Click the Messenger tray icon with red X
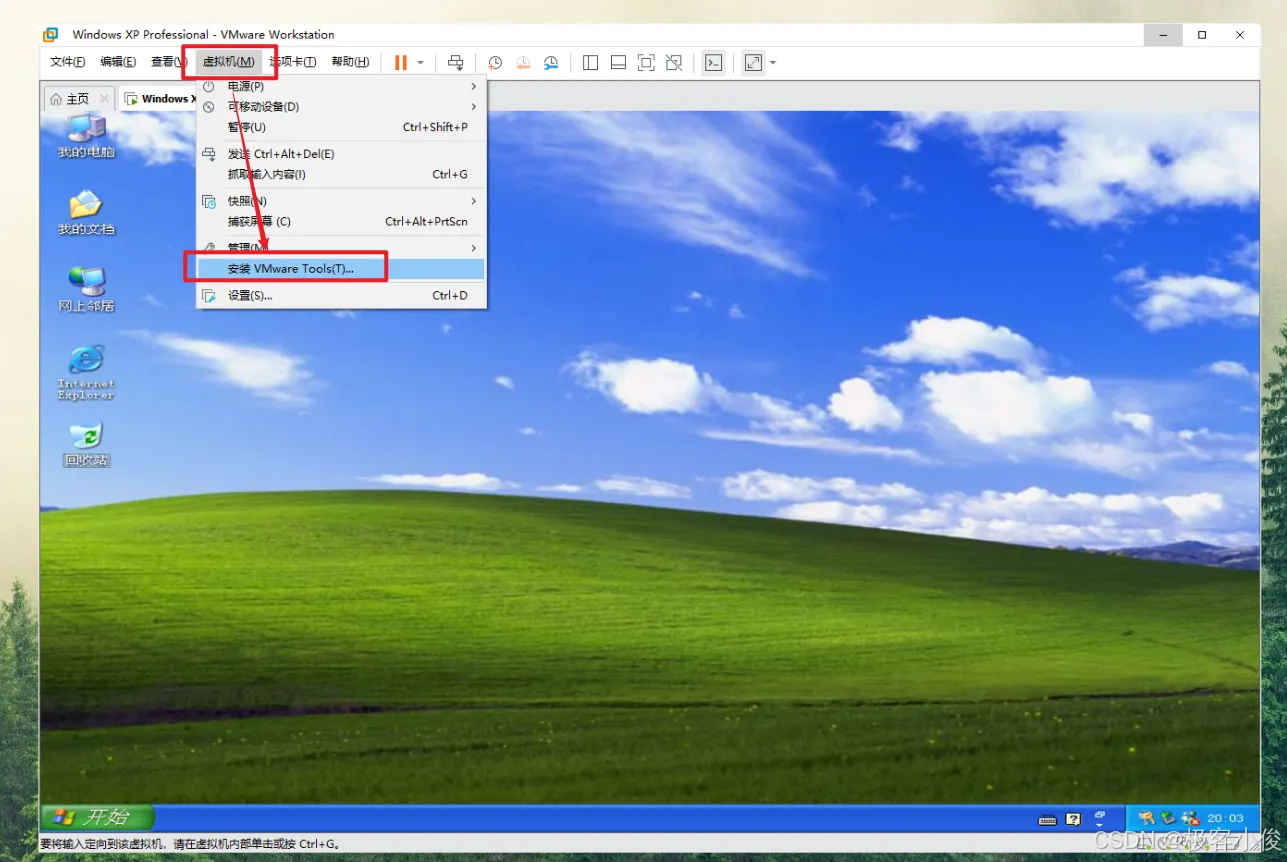Viewport: 1287px width, 862px height. tap(1189, 818)
